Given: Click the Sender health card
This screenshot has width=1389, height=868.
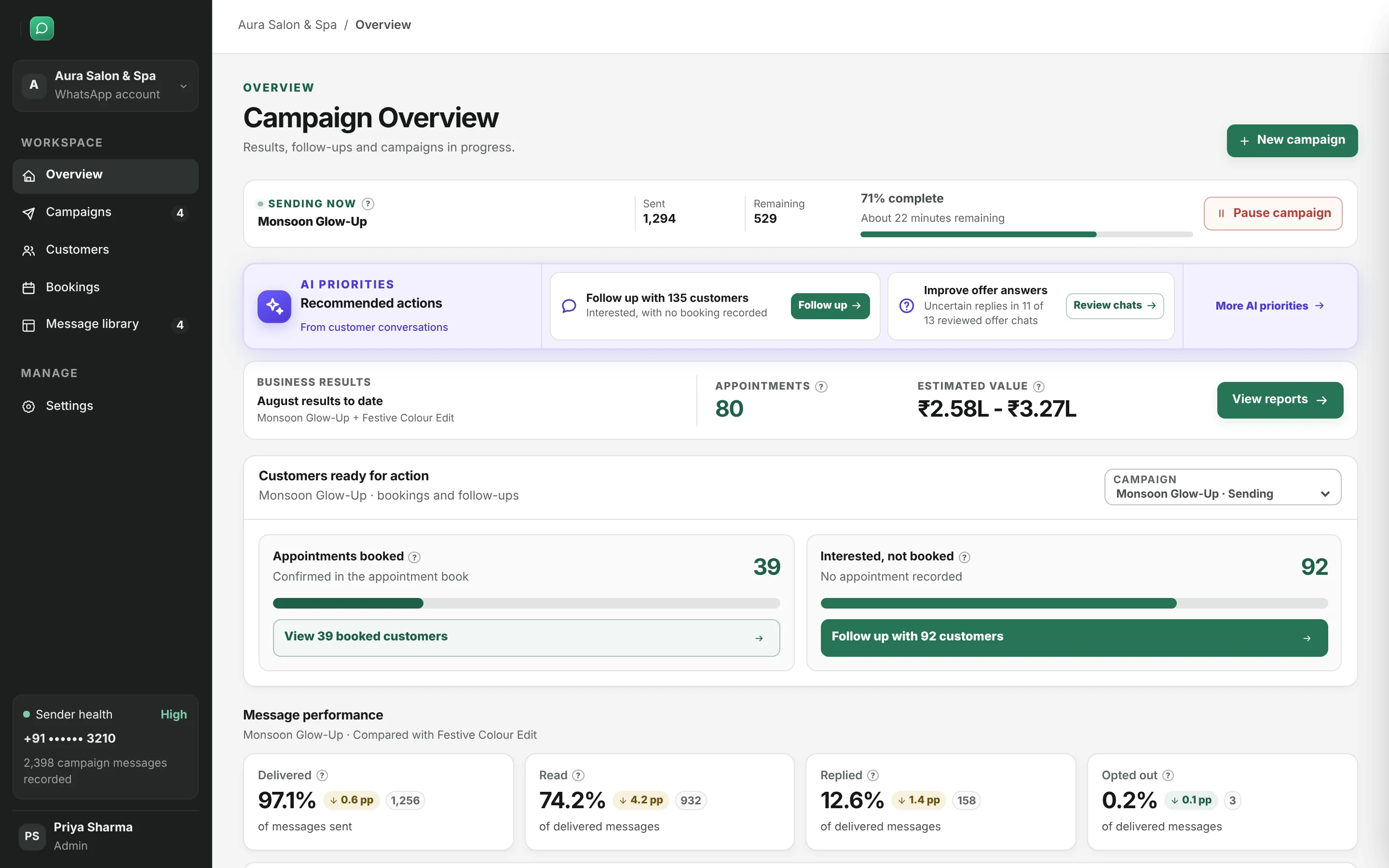Looking at the screenshot, I should pos(106,746).
